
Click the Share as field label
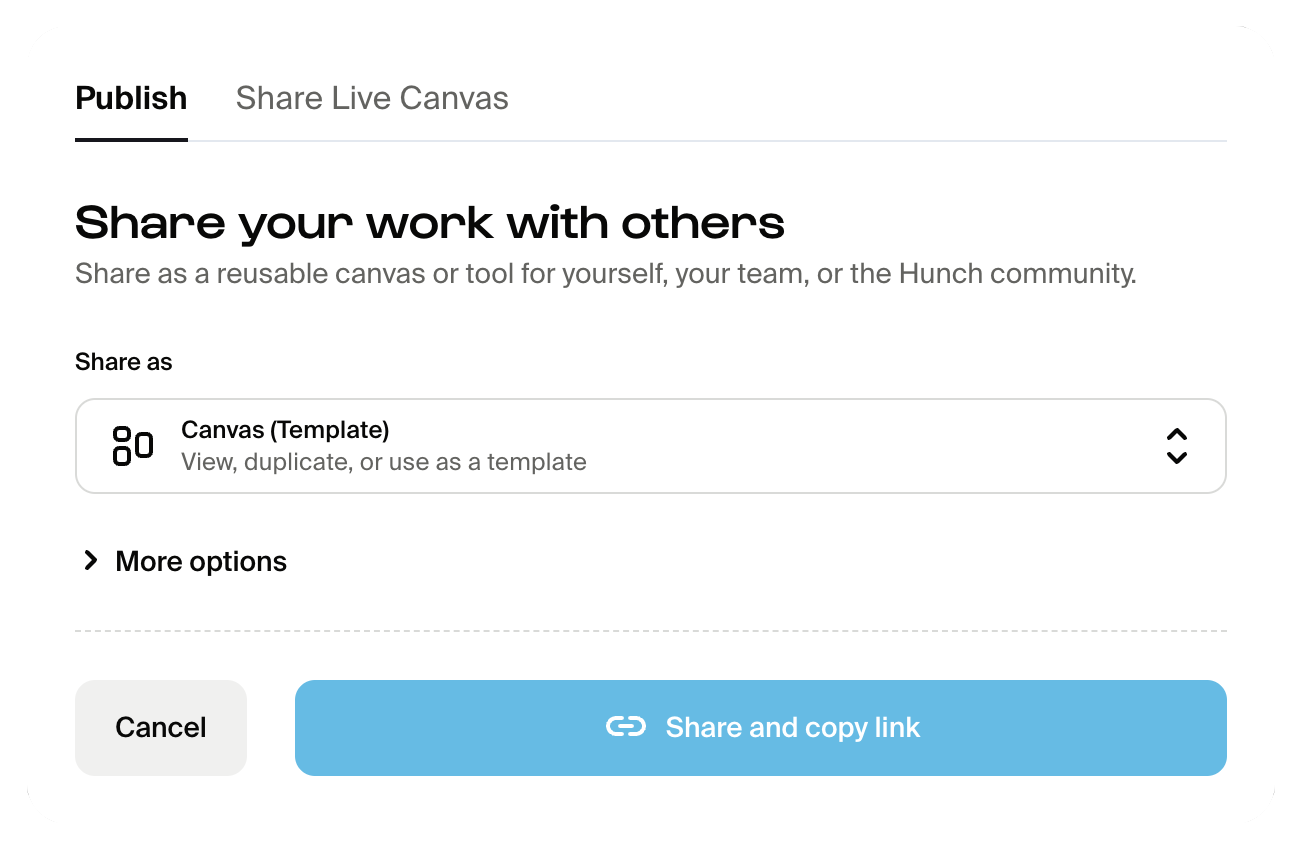click(x=123, y=362)
